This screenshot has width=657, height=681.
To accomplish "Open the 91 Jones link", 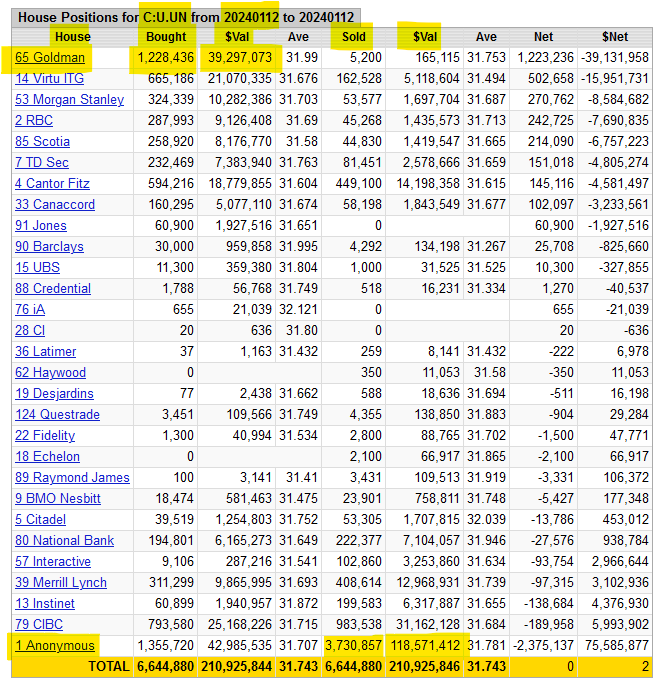I will [41, 225].
